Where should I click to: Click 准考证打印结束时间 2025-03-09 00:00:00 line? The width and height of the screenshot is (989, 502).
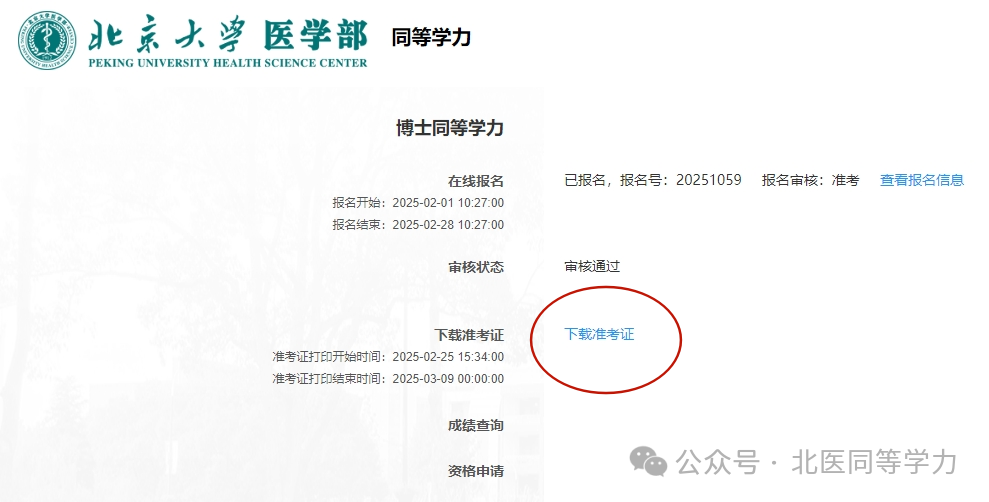388,379
